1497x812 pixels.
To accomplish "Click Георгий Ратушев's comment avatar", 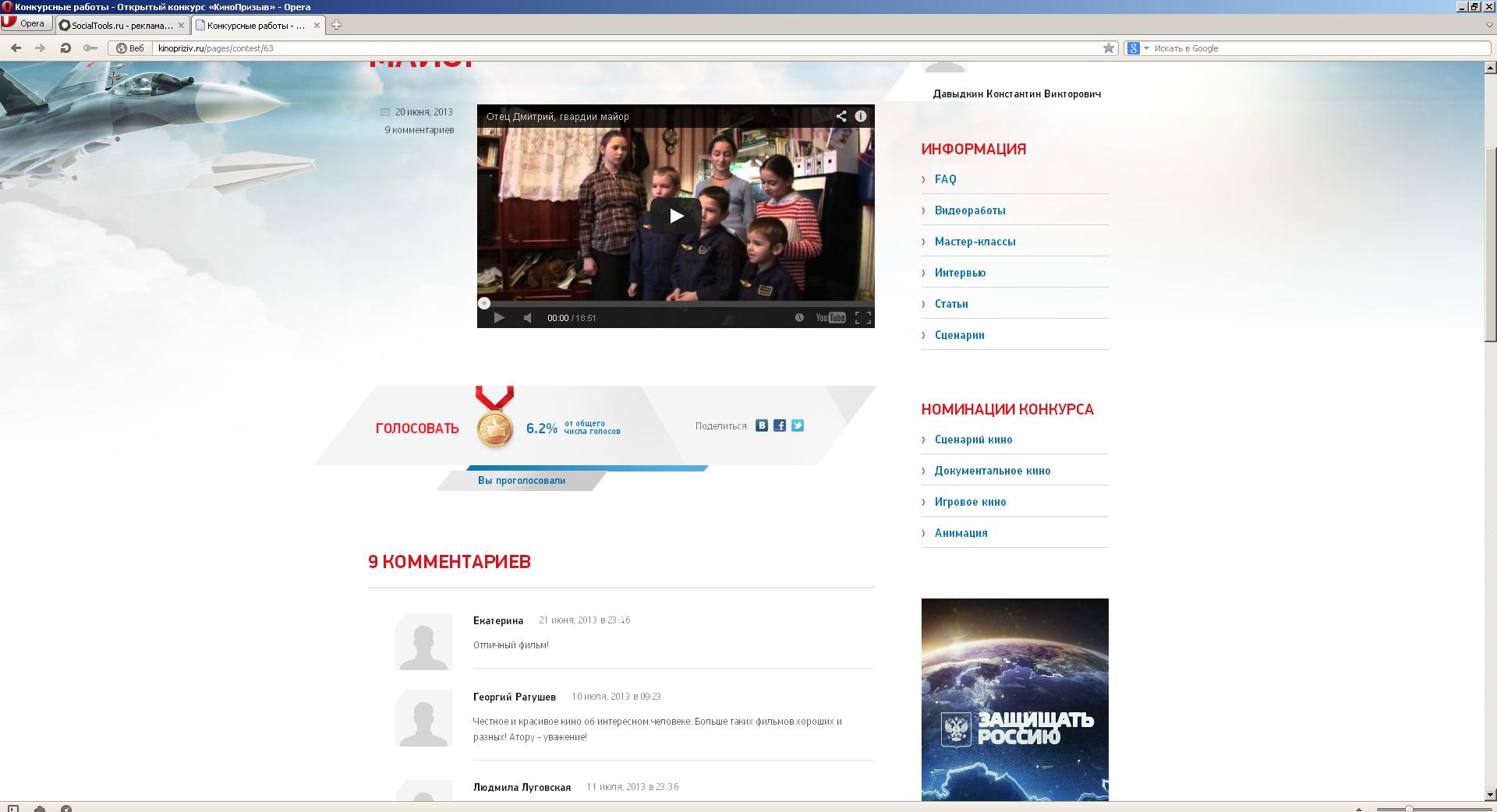I will point(423,718).
